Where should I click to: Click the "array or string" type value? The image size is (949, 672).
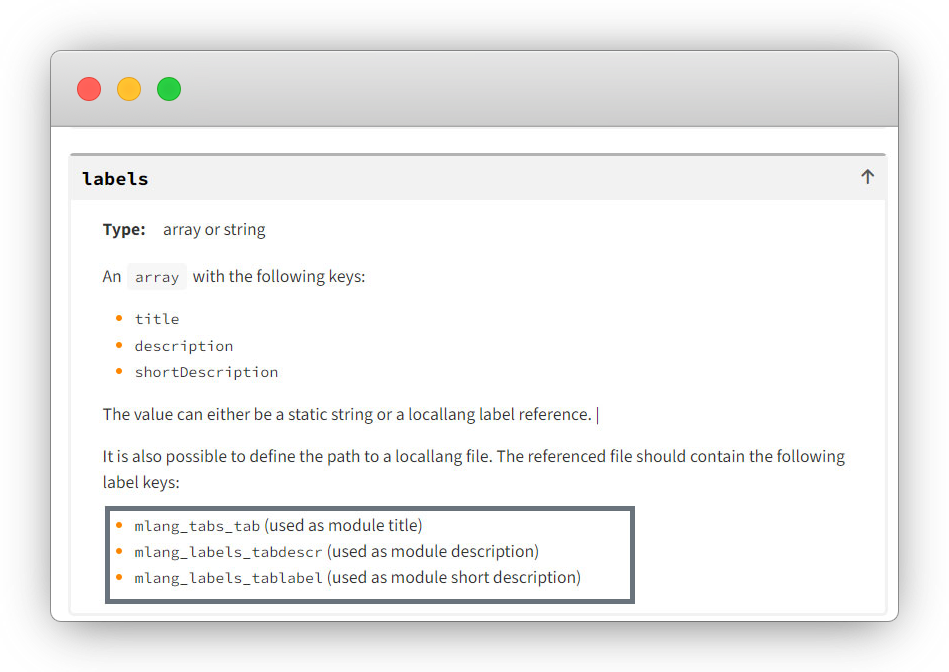(214, 230)
